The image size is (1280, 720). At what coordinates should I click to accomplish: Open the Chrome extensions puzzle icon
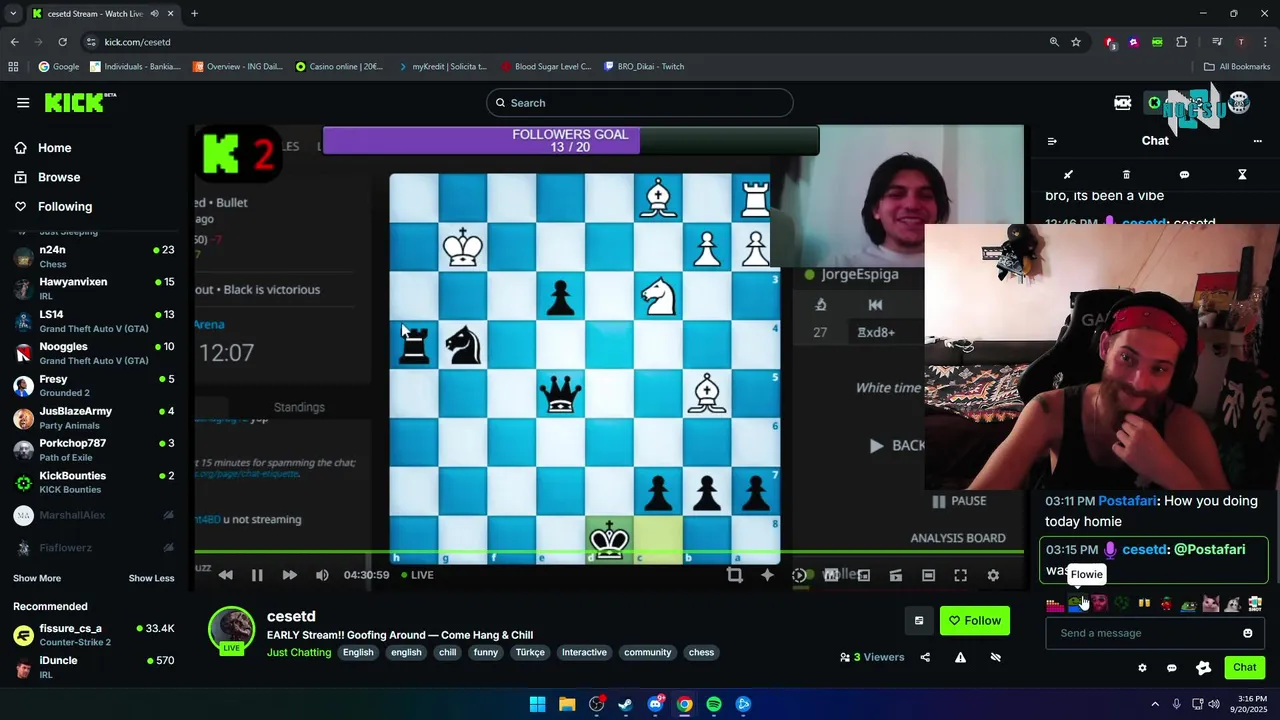click(x=1182, y=42)
